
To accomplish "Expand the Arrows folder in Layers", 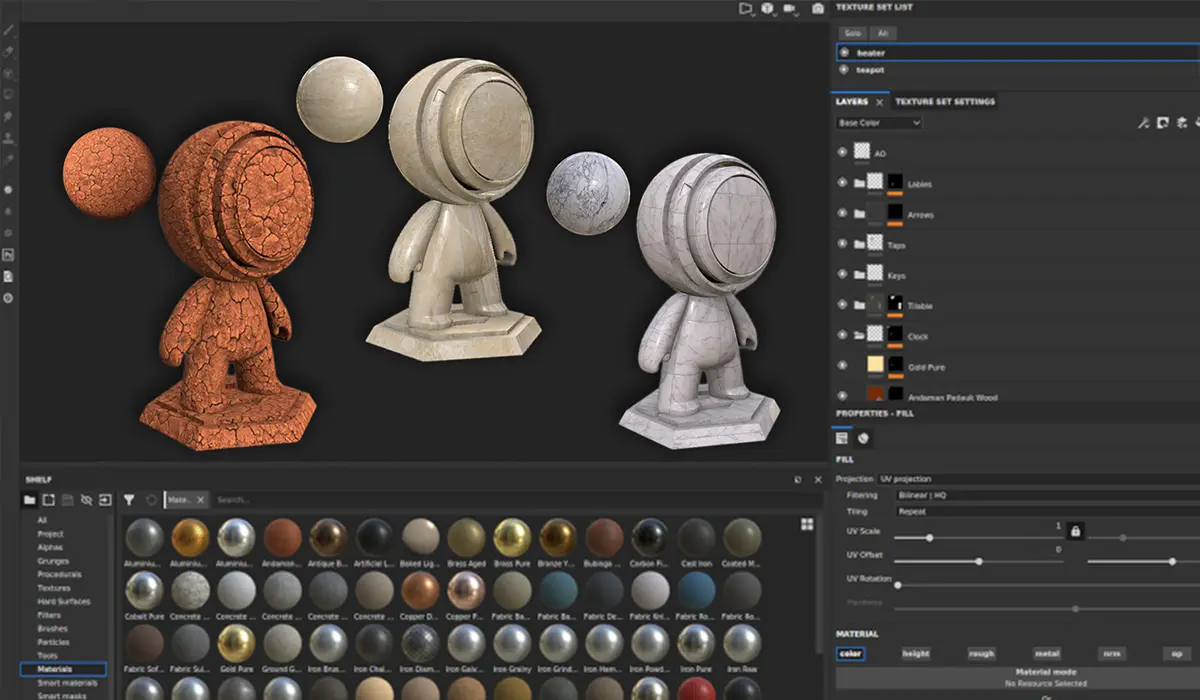I will coord(859,214).
